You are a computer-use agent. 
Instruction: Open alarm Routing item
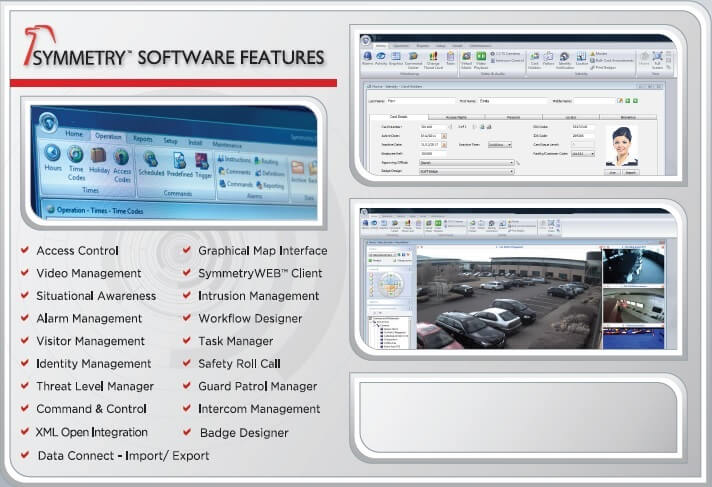(x=267, y=161)
